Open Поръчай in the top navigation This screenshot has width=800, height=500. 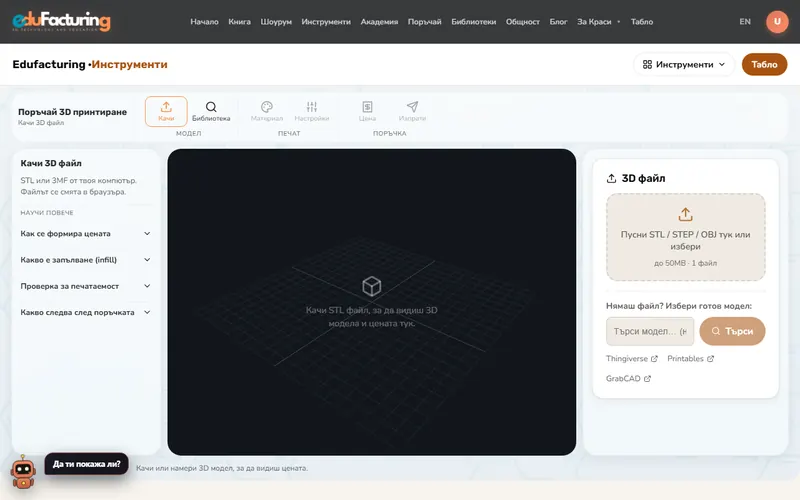pos(424,21)
